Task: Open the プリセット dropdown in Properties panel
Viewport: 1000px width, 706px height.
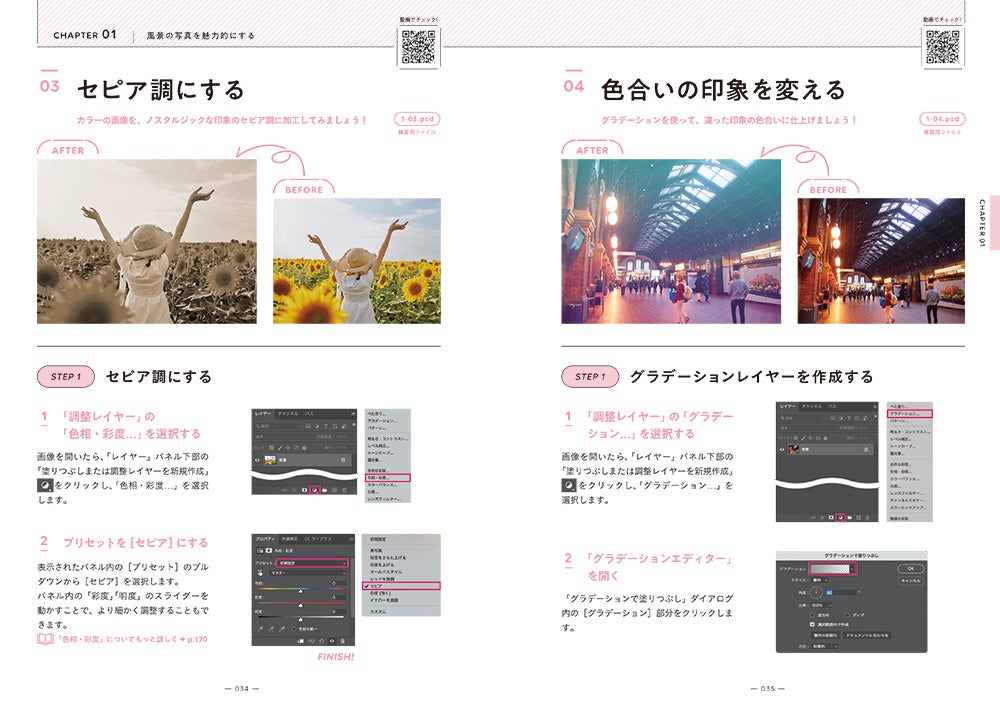Action: [311, 563]
